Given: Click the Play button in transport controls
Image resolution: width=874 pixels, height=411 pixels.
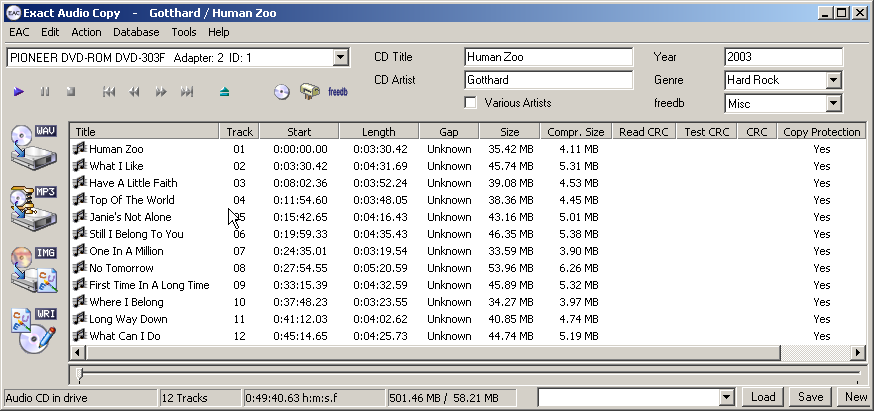Looking at the screenshot, I should (x=19, y=92).
